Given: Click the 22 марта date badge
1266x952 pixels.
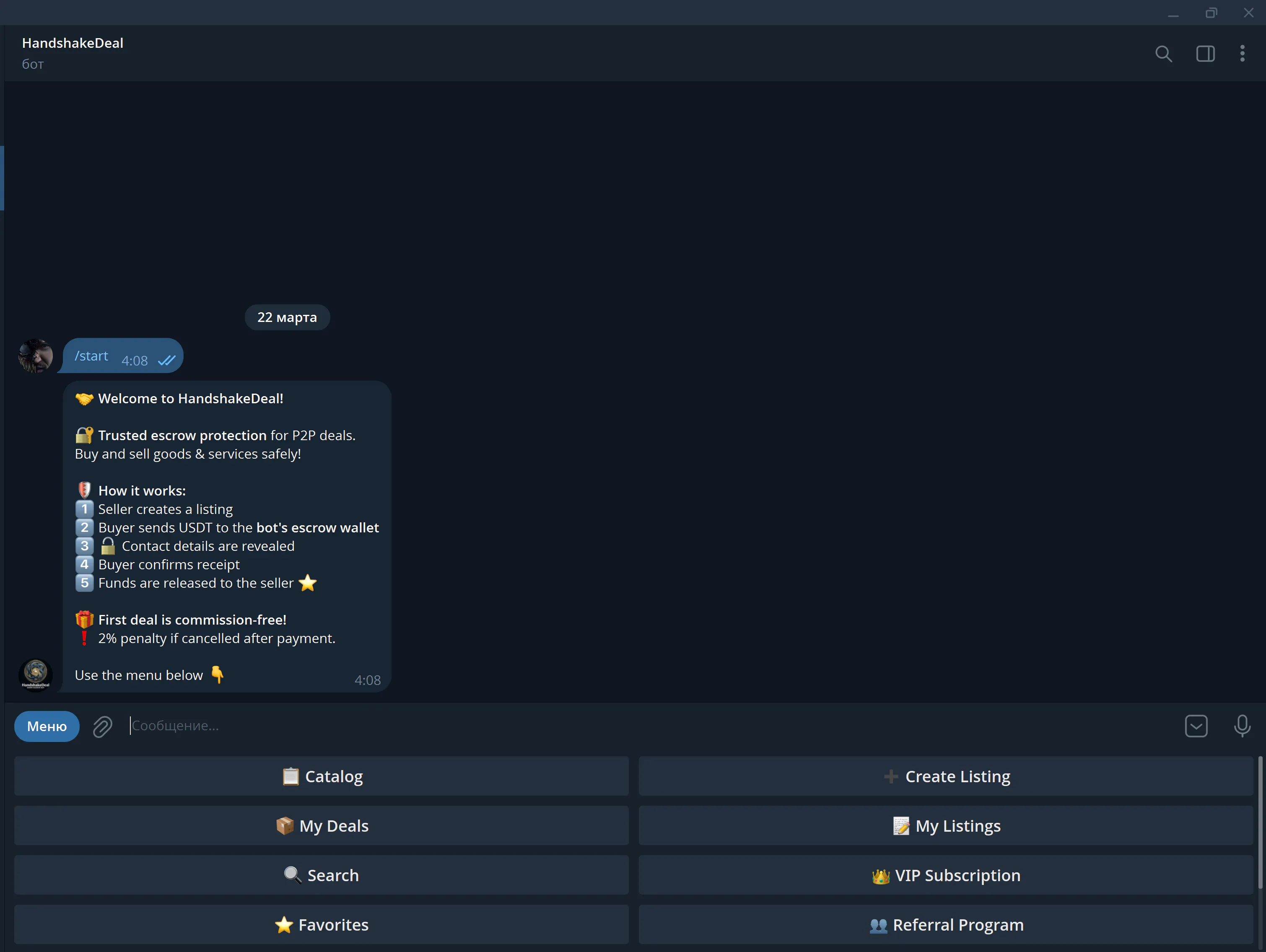Looking at the screenshot, I should tap(287, 317).
